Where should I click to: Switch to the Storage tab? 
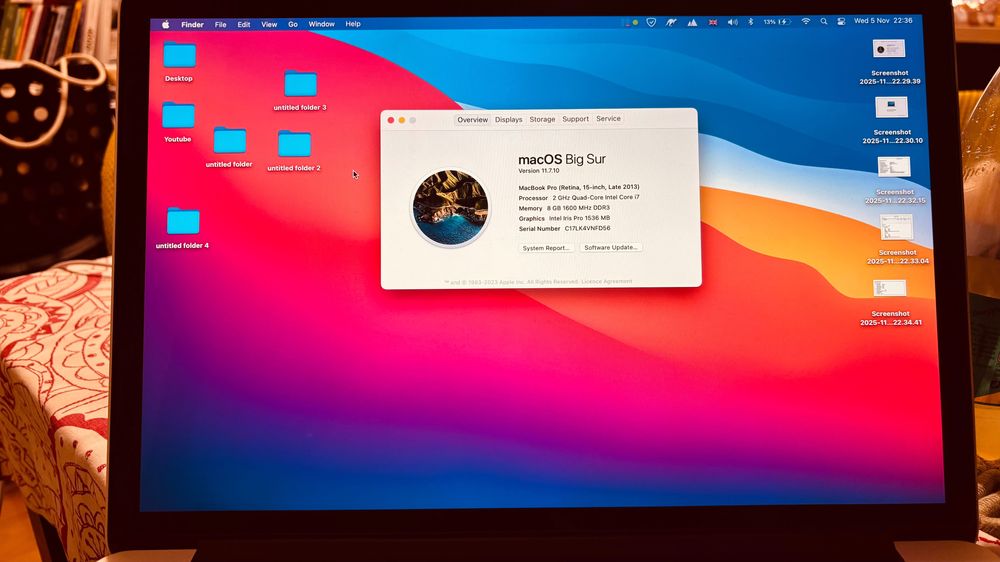tap(542, 119)
